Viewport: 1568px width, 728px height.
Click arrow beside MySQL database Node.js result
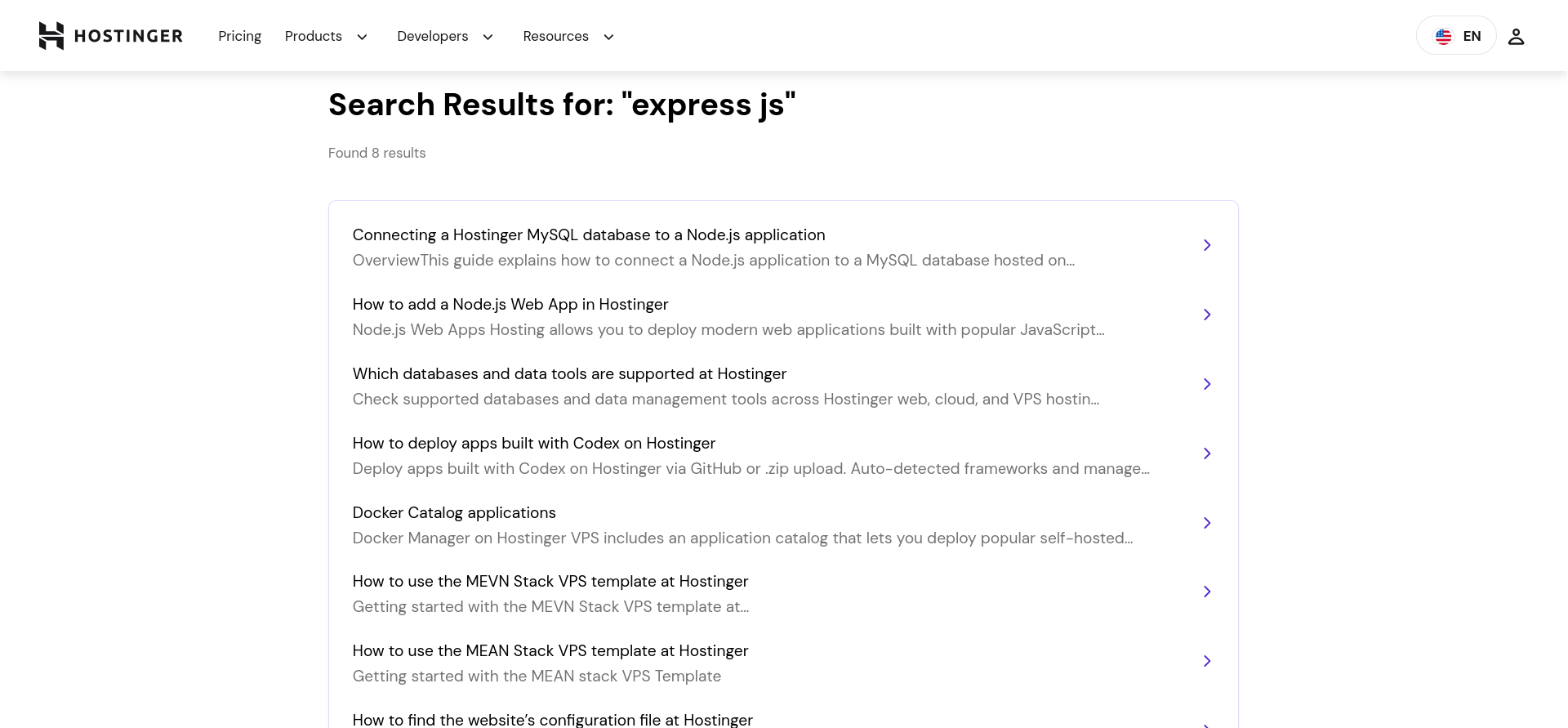tap(1207, 245)
